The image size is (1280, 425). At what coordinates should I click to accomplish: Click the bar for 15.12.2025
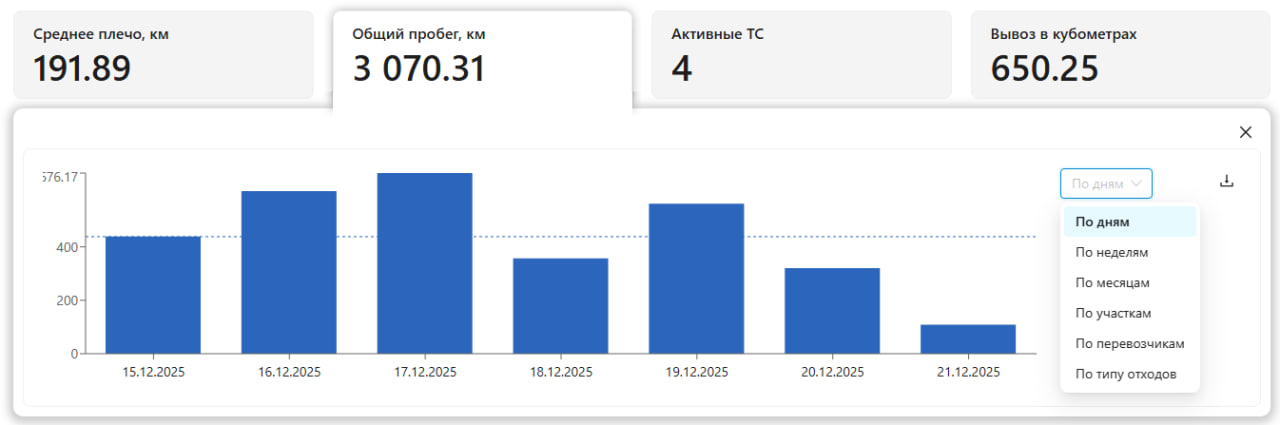tap(153, 295)
